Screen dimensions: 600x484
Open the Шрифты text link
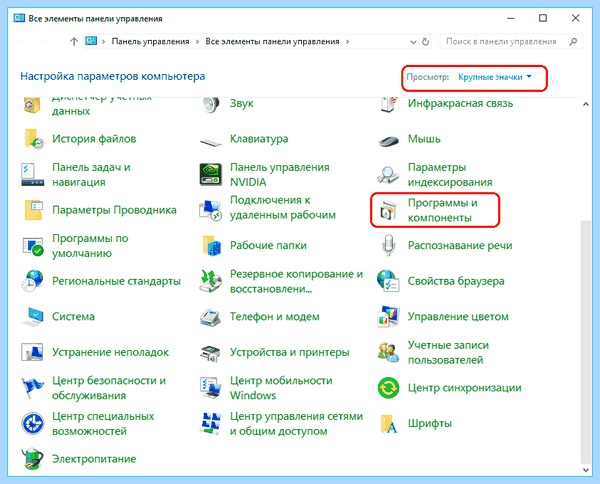[x=430, y=424]
